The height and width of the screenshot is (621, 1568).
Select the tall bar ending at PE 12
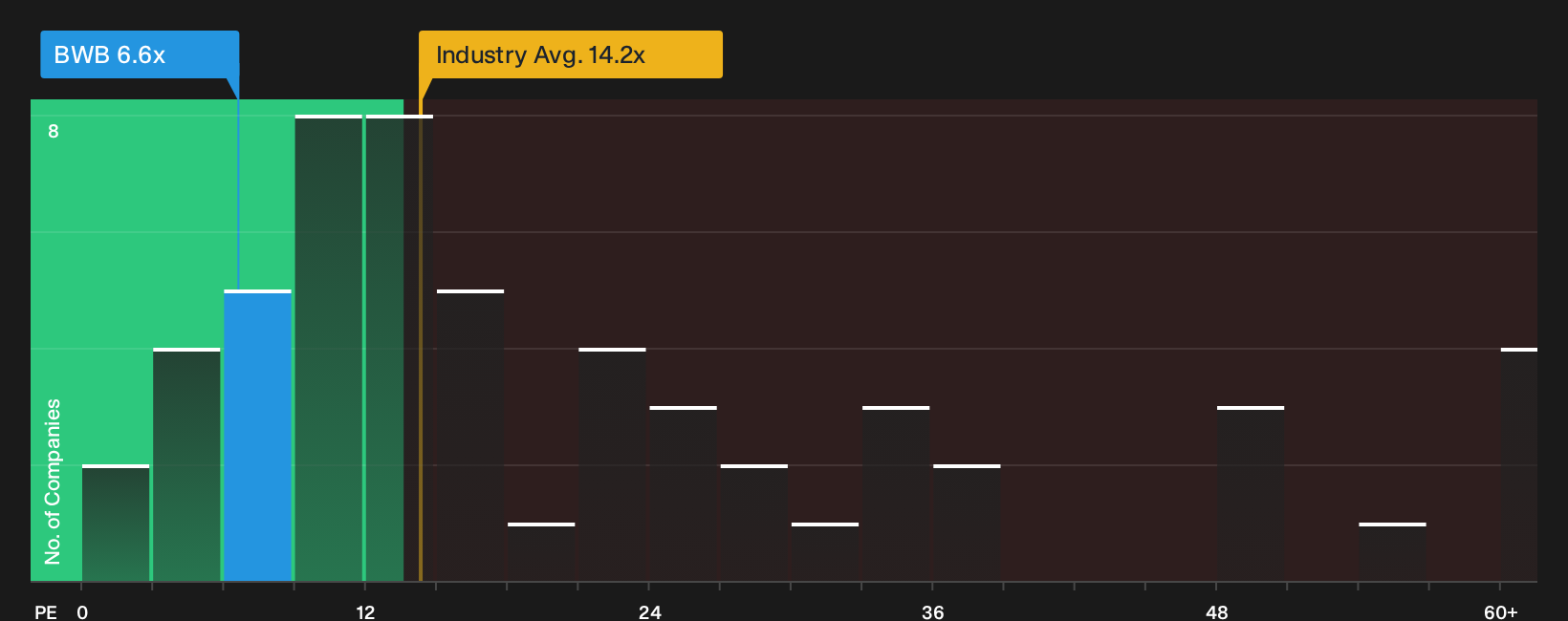(x=329, y=348)
